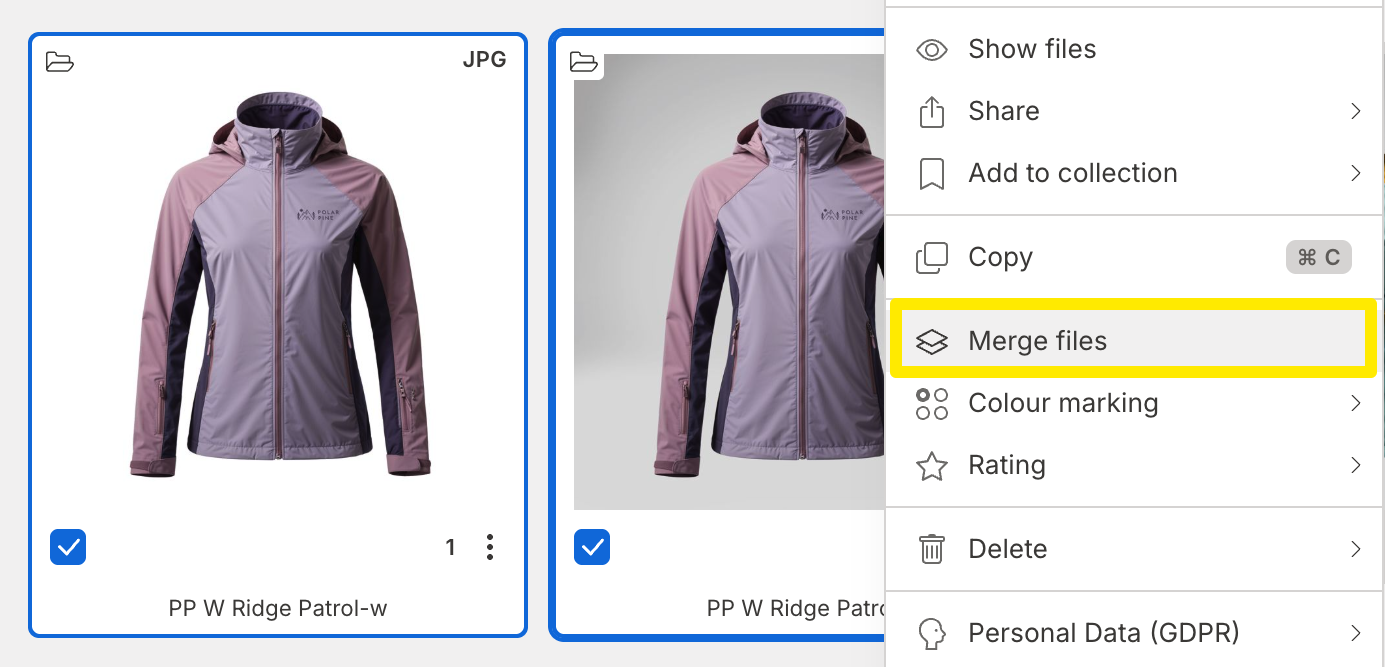Open the folder icon on the first asset card

tap(60, 62)
